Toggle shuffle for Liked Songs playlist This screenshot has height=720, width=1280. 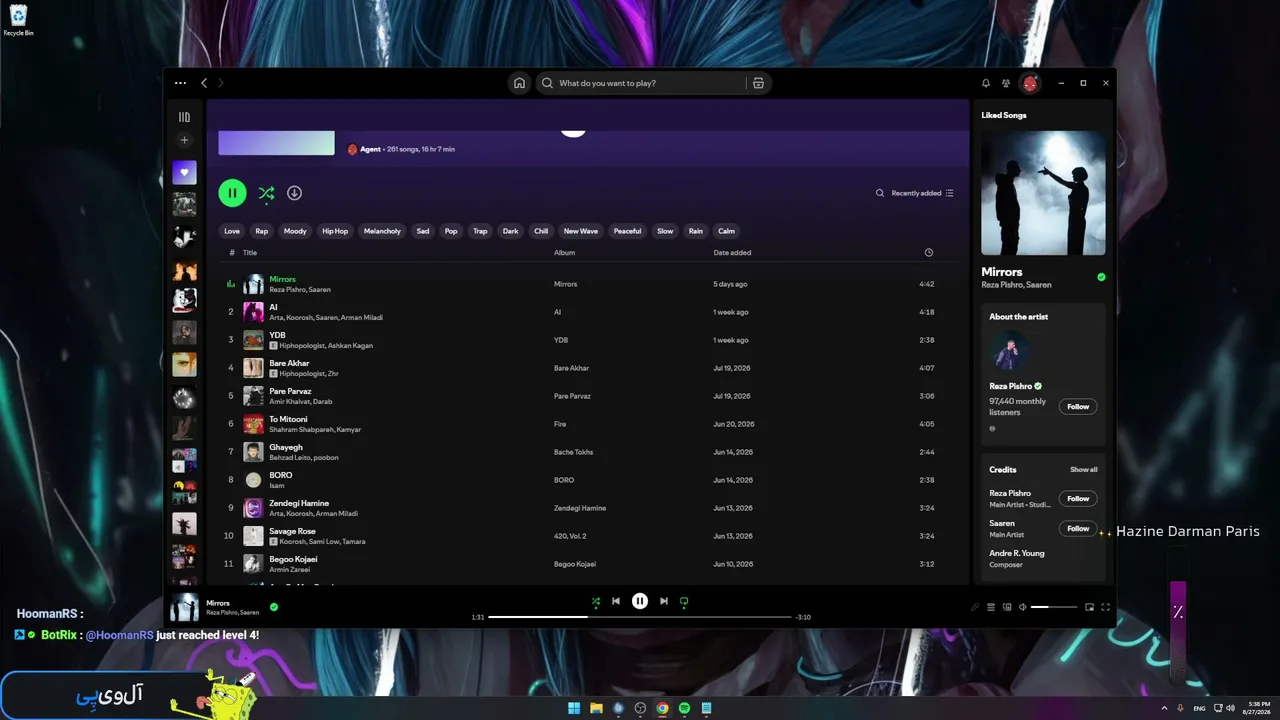(266, 193)
